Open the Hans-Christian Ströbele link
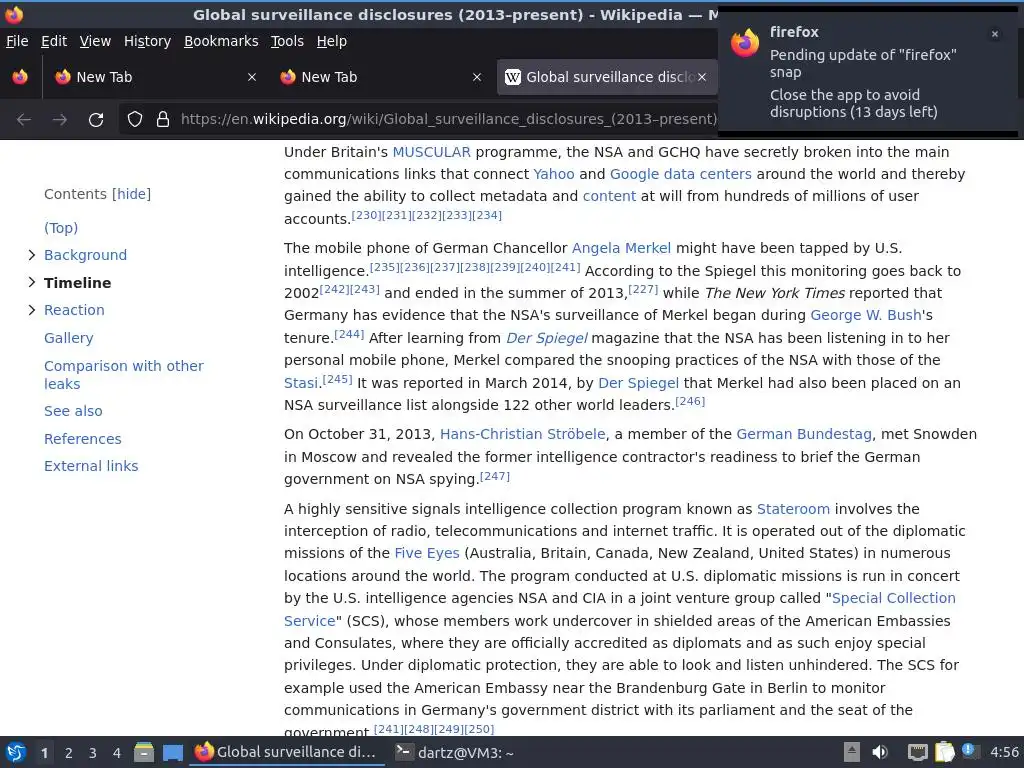 coord(522,434)
